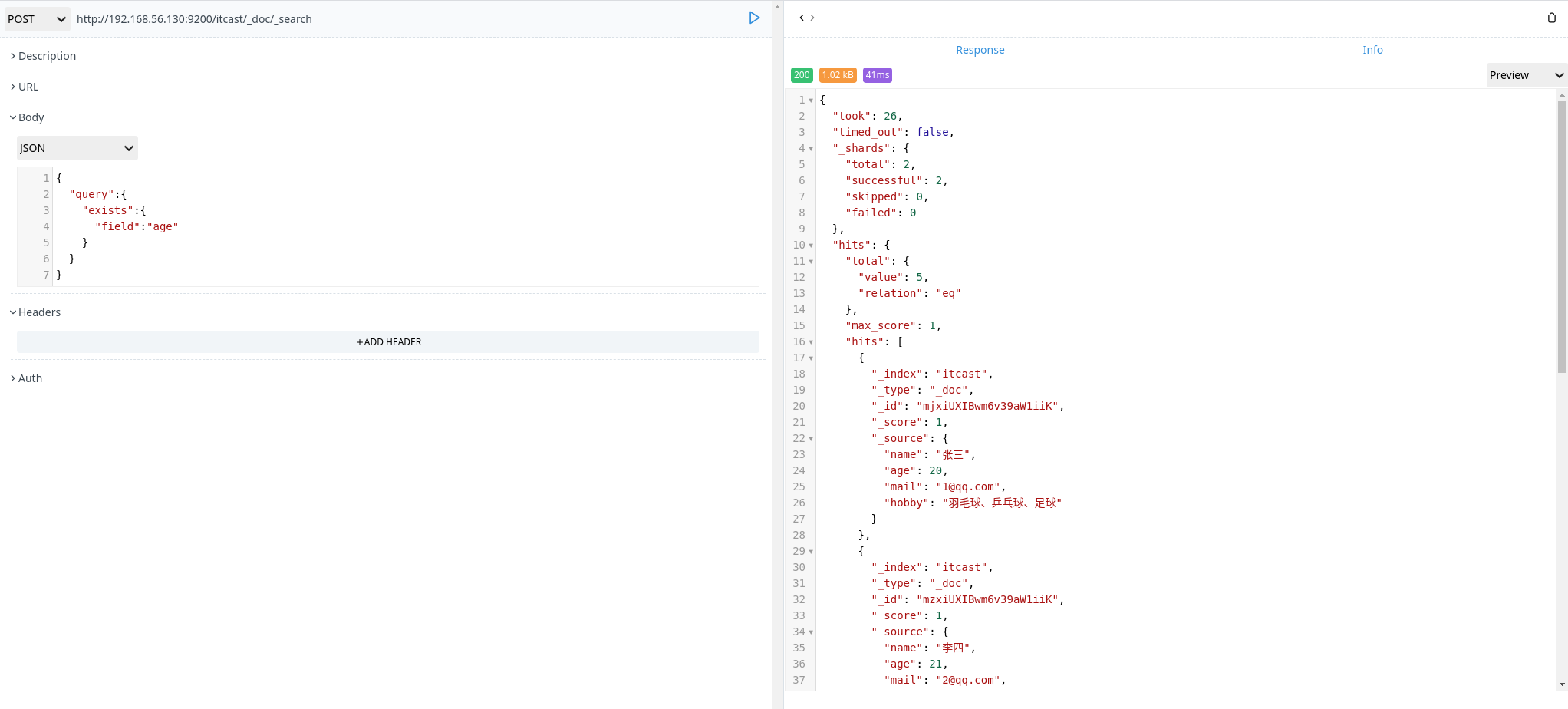
Task: Collapse the hits array fold arrow
Action: tap(812, 342)
